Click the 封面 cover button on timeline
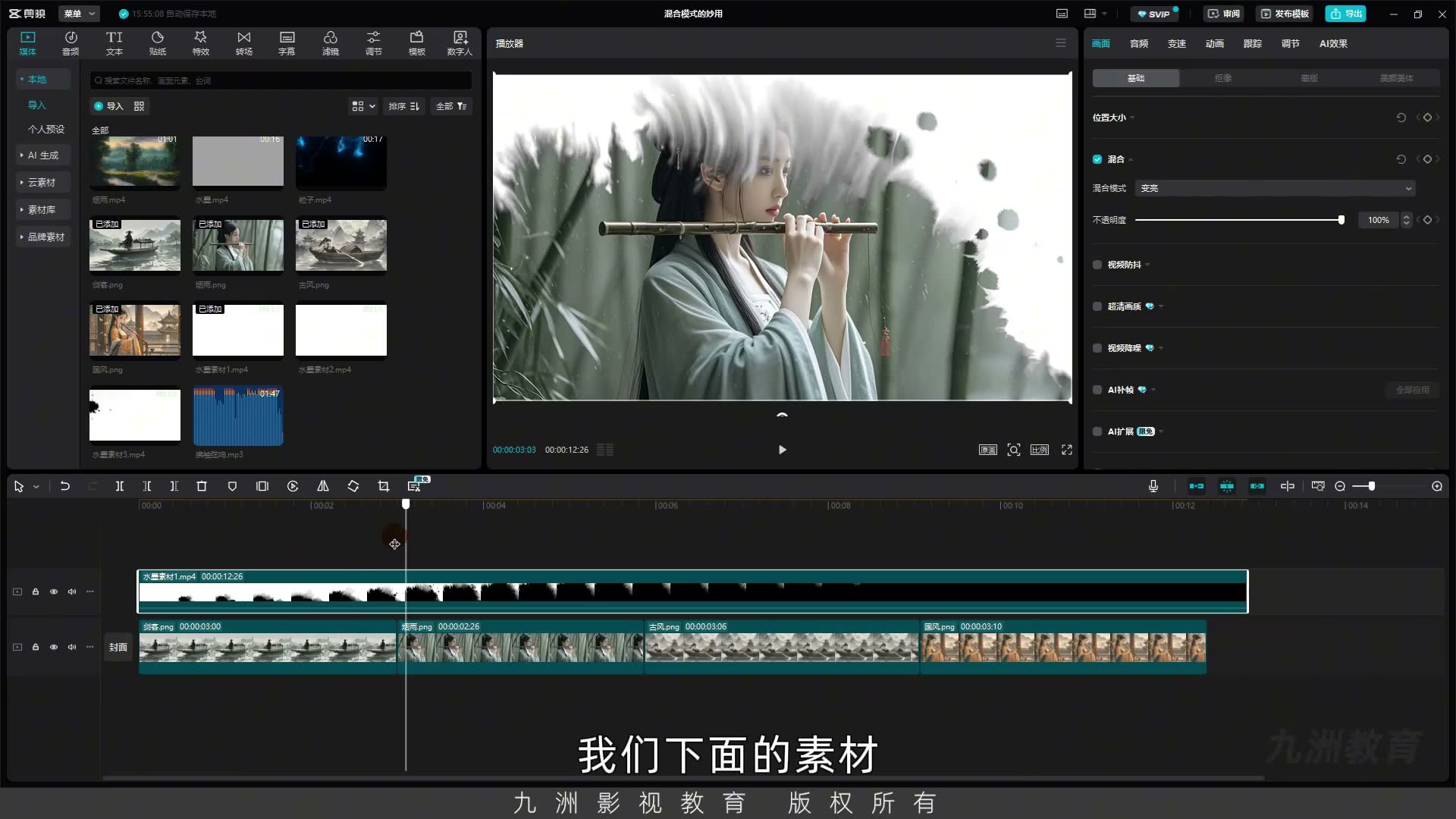The width and height of the screenshot is (1456, 819). click(118, 647)
